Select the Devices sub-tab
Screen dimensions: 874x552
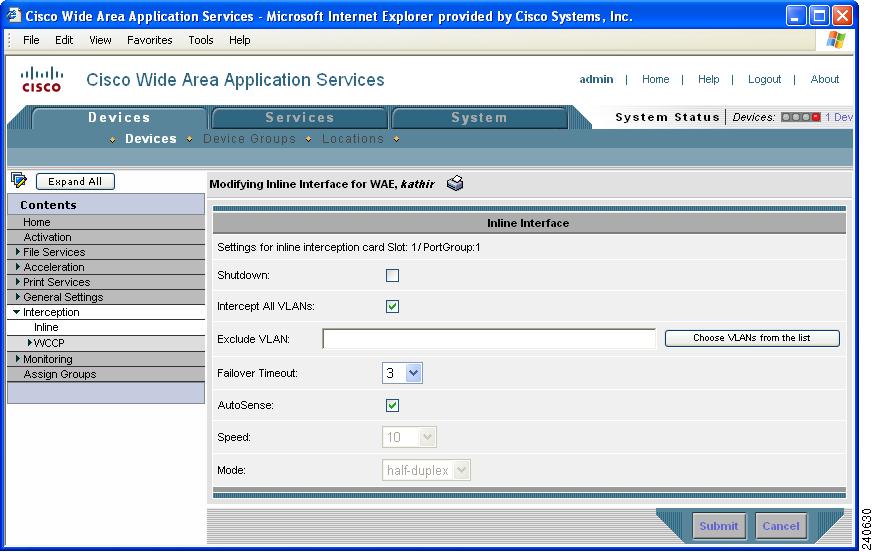coord(150,139)
